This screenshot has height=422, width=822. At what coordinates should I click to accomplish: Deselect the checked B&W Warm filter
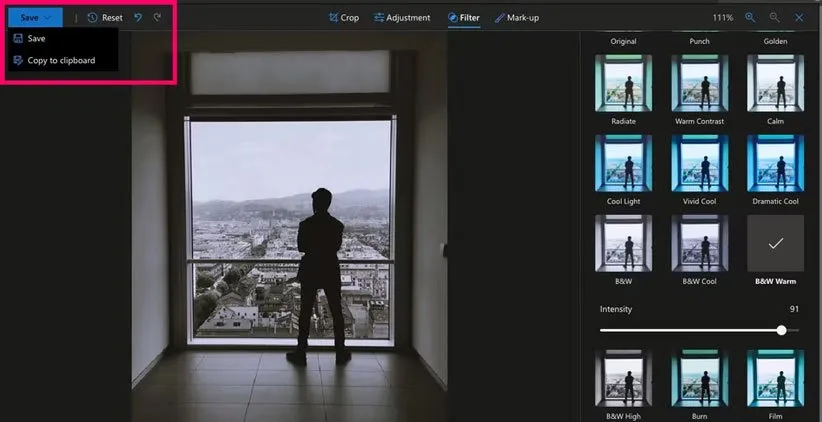(775, 243)
